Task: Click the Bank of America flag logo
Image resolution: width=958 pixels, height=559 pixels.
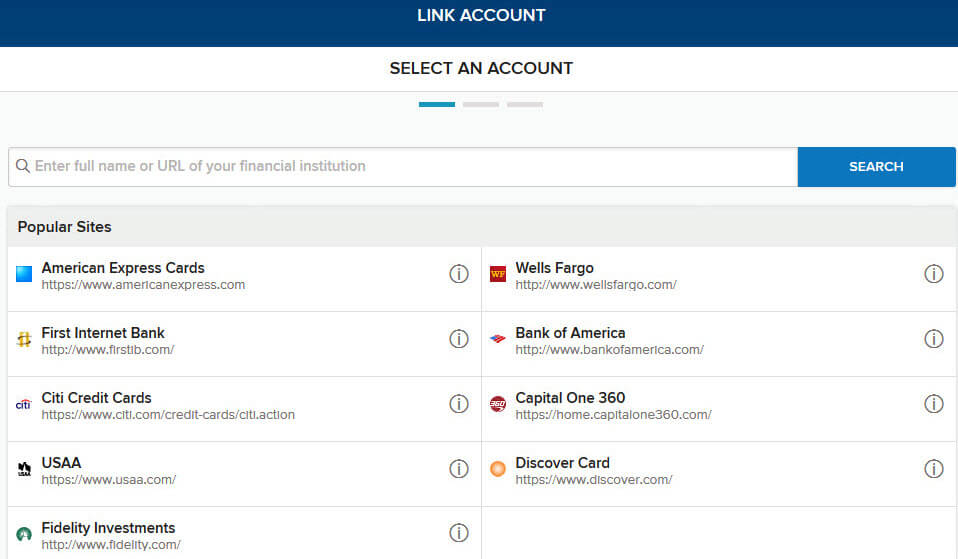Action: pyautogui.click(x=498, y=338)
